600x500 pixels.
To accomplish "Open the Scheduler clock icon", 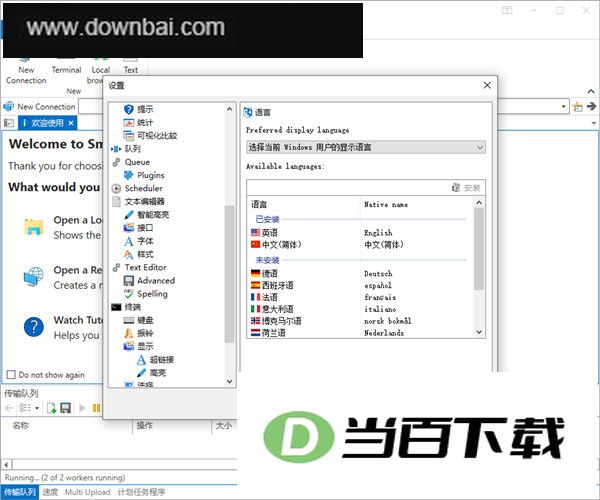I will 116,188.
